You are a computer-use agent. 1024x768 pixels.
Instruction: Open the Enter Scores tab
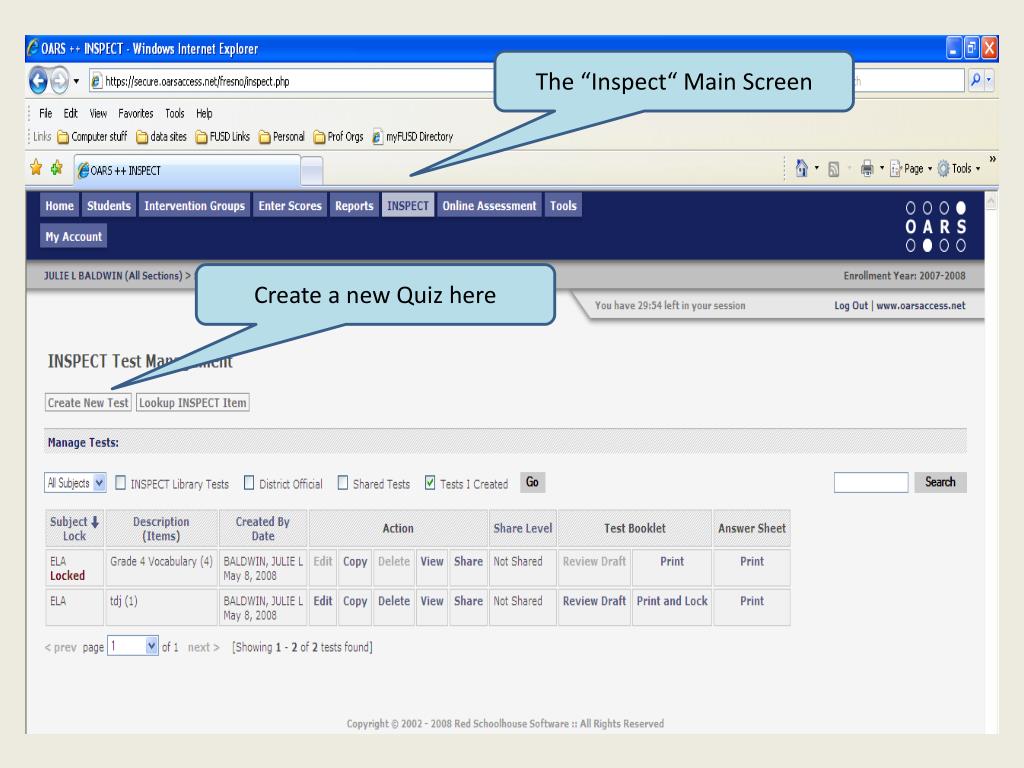click(x=290, y=205)
